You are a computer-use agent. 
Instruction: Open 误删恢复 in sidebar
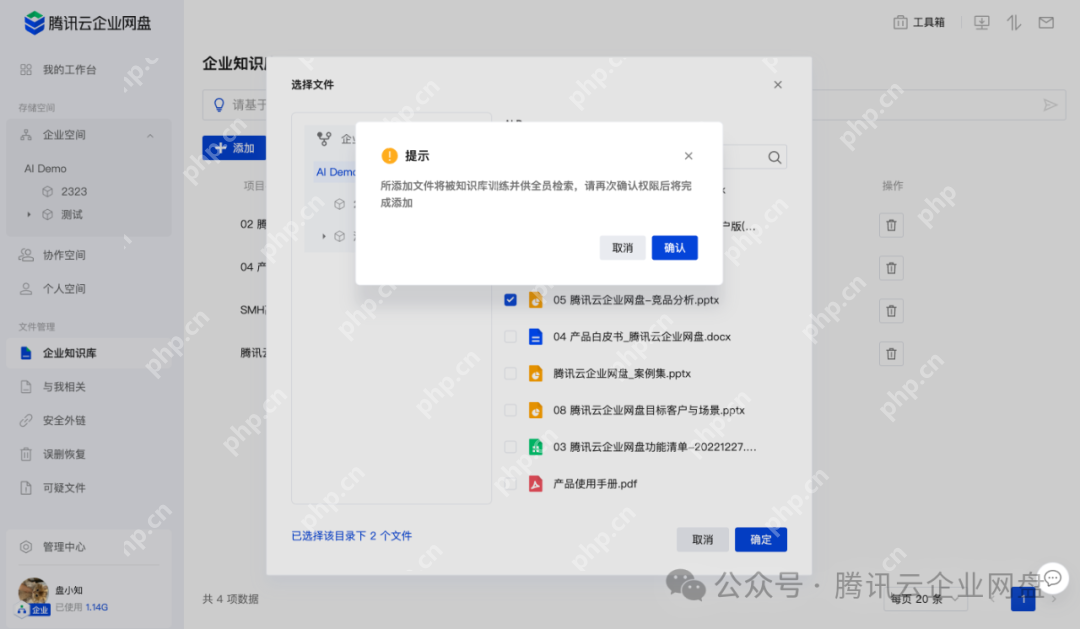pos(64,454)
